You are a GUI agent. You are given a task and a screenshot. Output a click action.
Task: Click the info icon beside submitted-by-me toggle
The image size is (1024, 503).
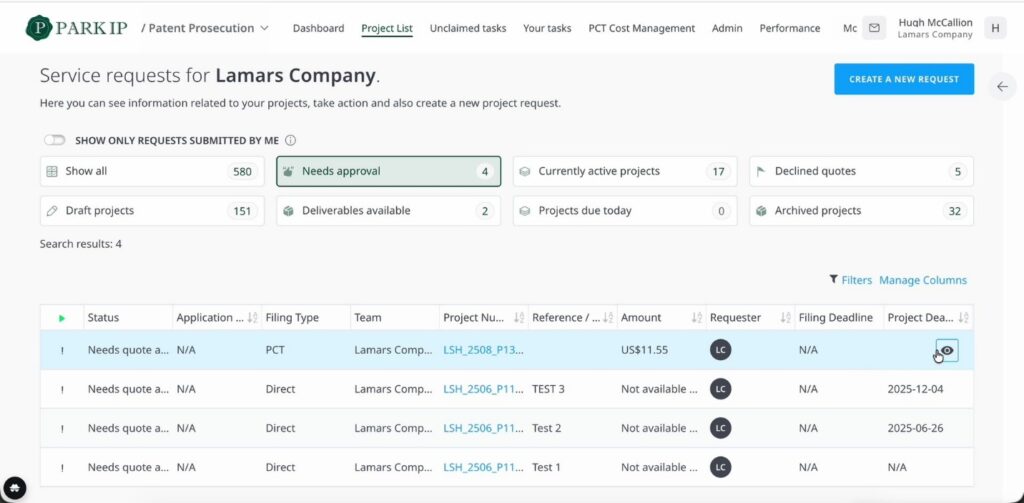coord(291,140)
